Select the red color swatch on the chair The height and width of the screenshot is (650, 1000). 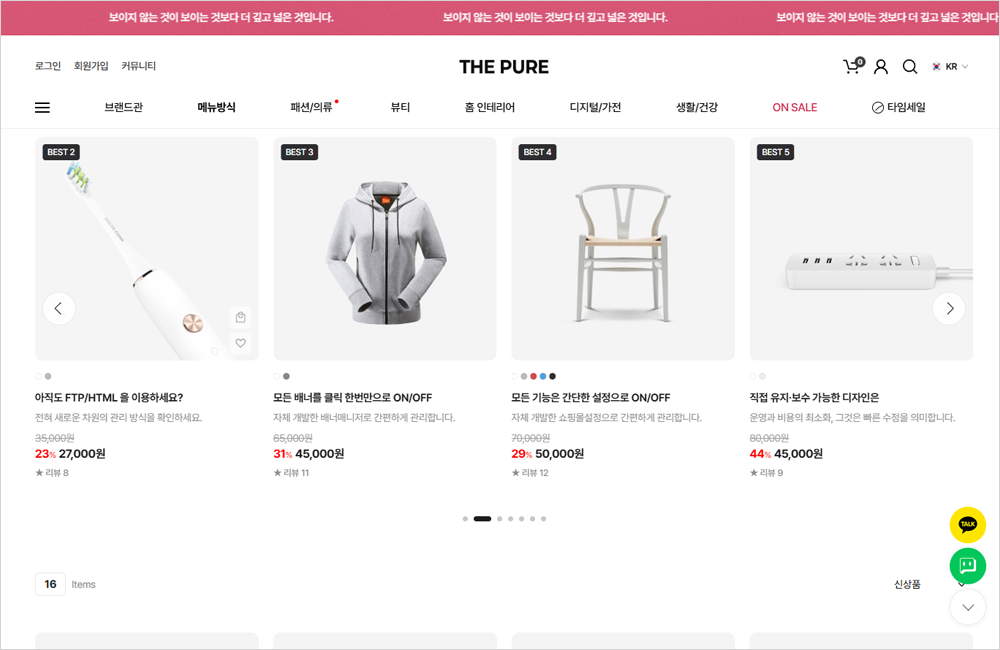point(534,376)
